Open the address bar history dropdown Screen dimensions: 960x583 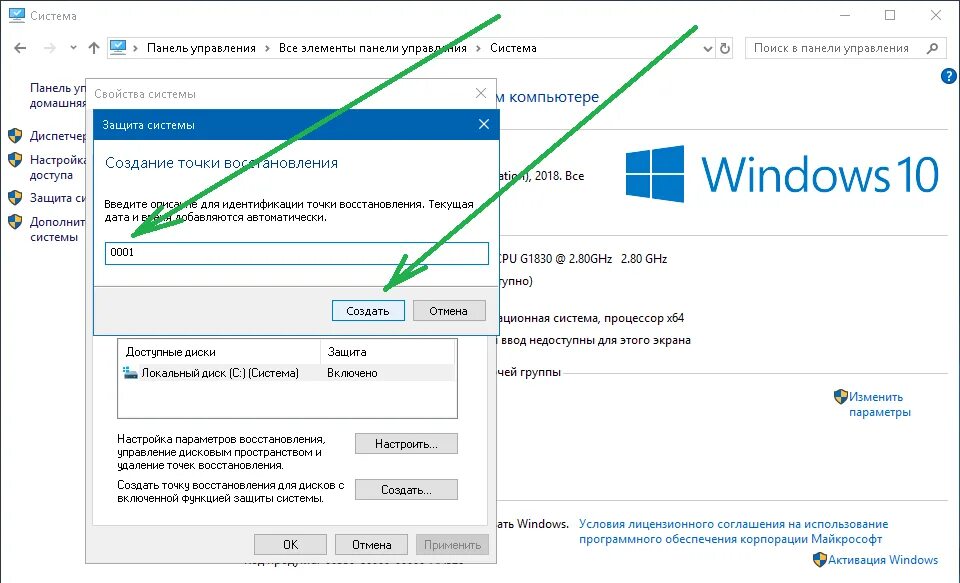click(708, 48)
